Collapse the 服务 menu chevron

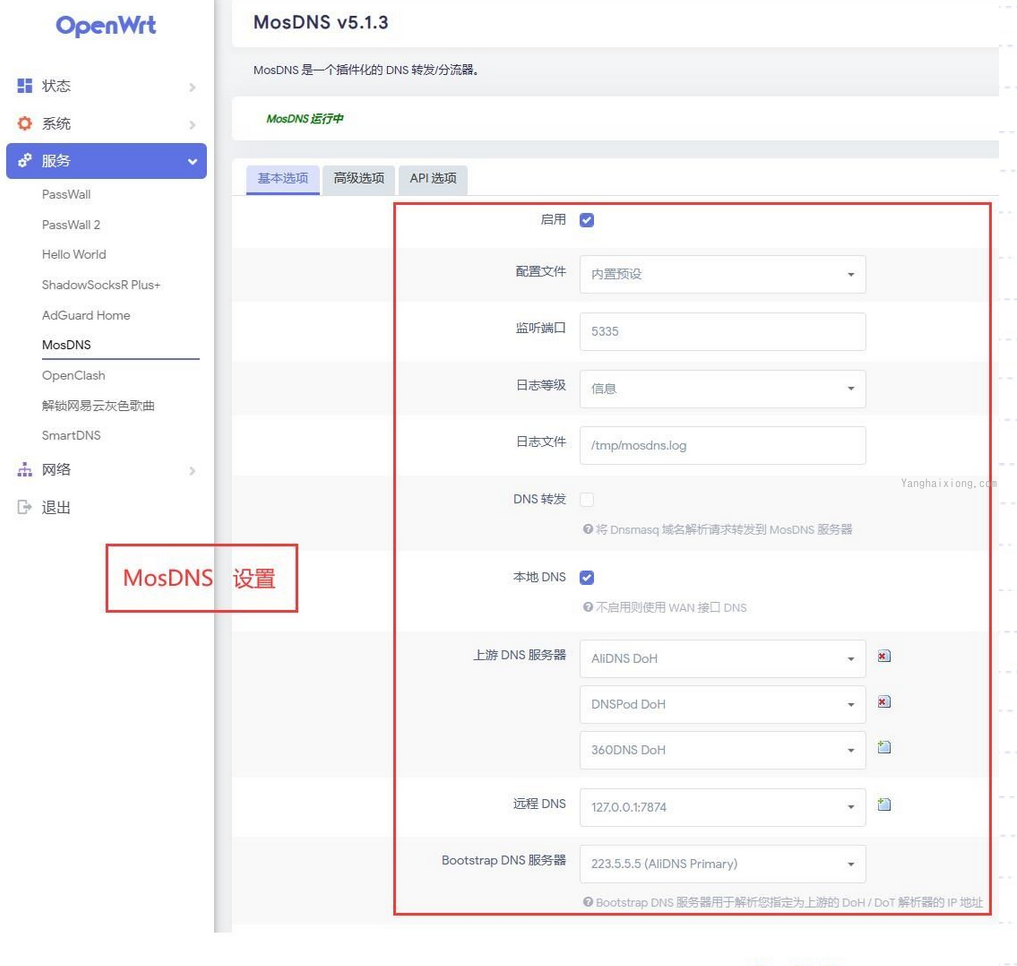192,162
